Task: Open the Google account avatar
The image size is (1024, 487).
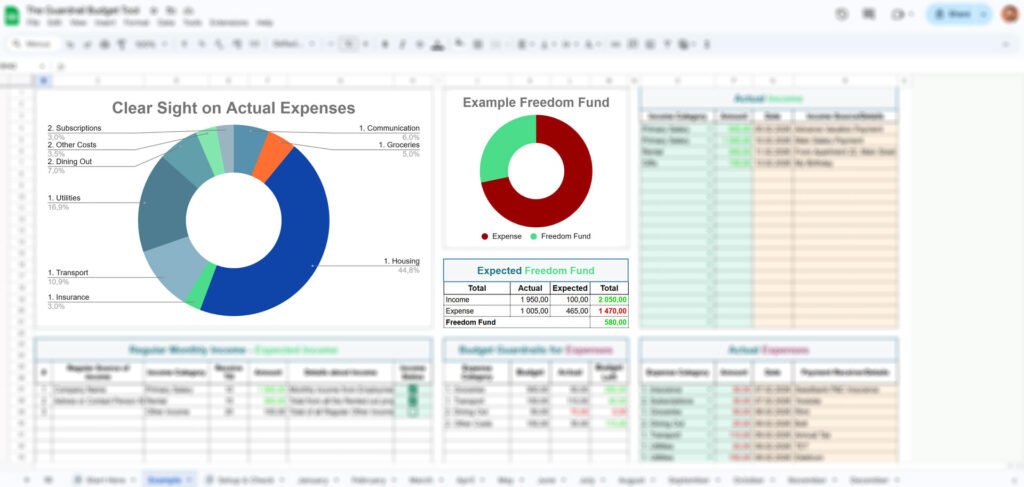Action: [x=1009, y=14]
